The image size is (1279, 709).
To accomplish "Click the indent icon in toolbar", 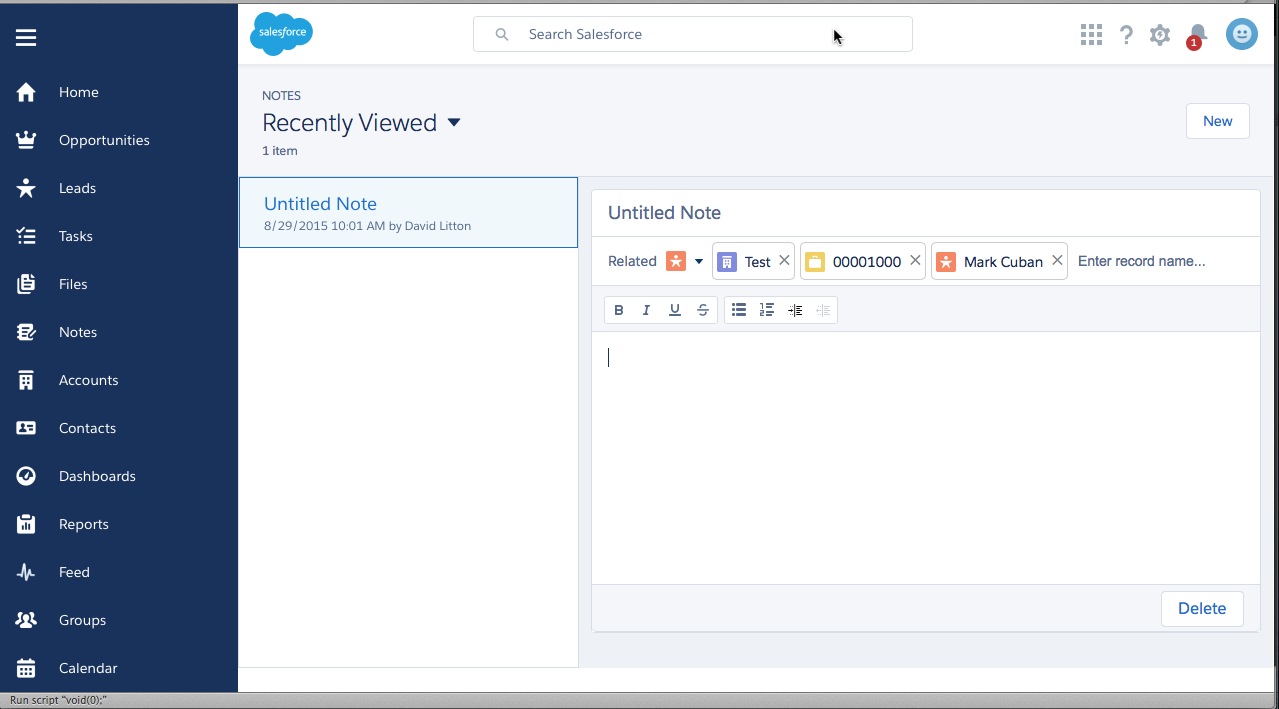I will (x=795, y=310).
